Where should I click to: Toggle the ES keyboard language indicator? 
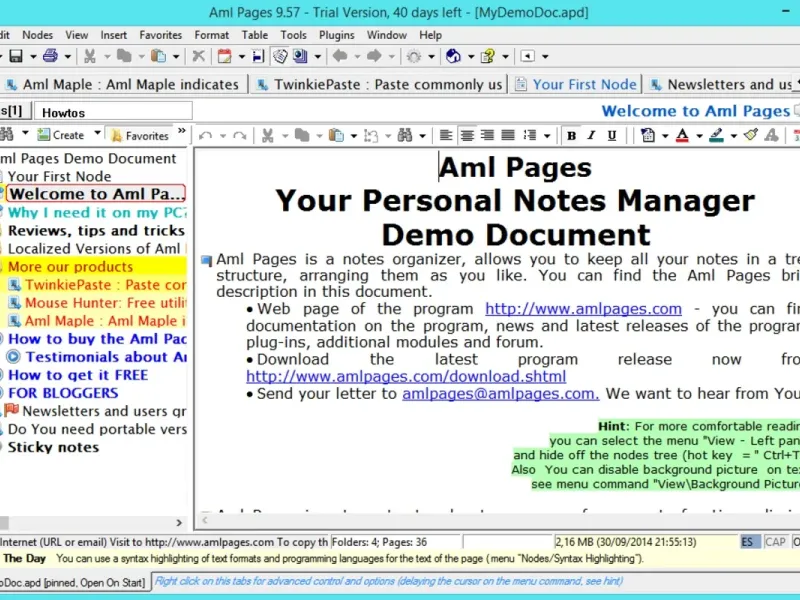point(751,542)
